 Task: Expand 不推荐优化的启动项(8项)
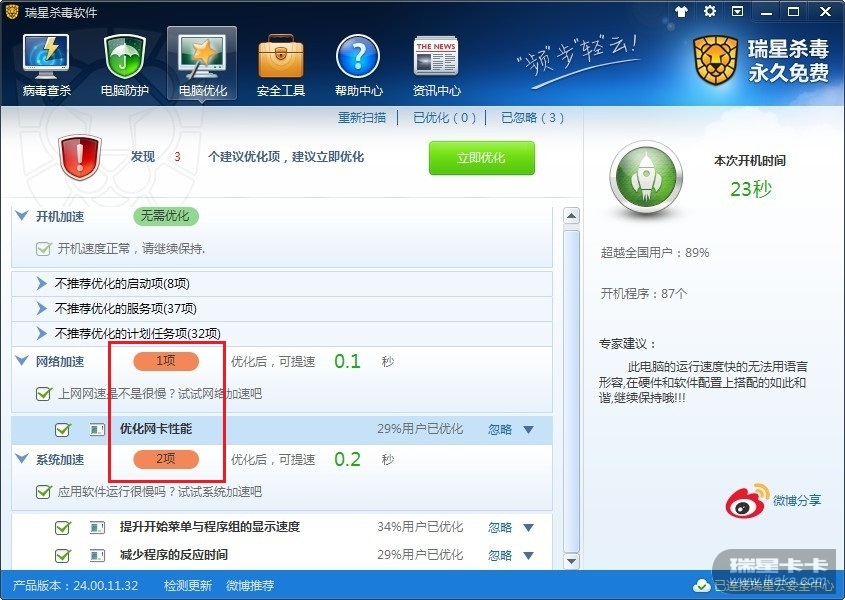[x=41, y=284]
